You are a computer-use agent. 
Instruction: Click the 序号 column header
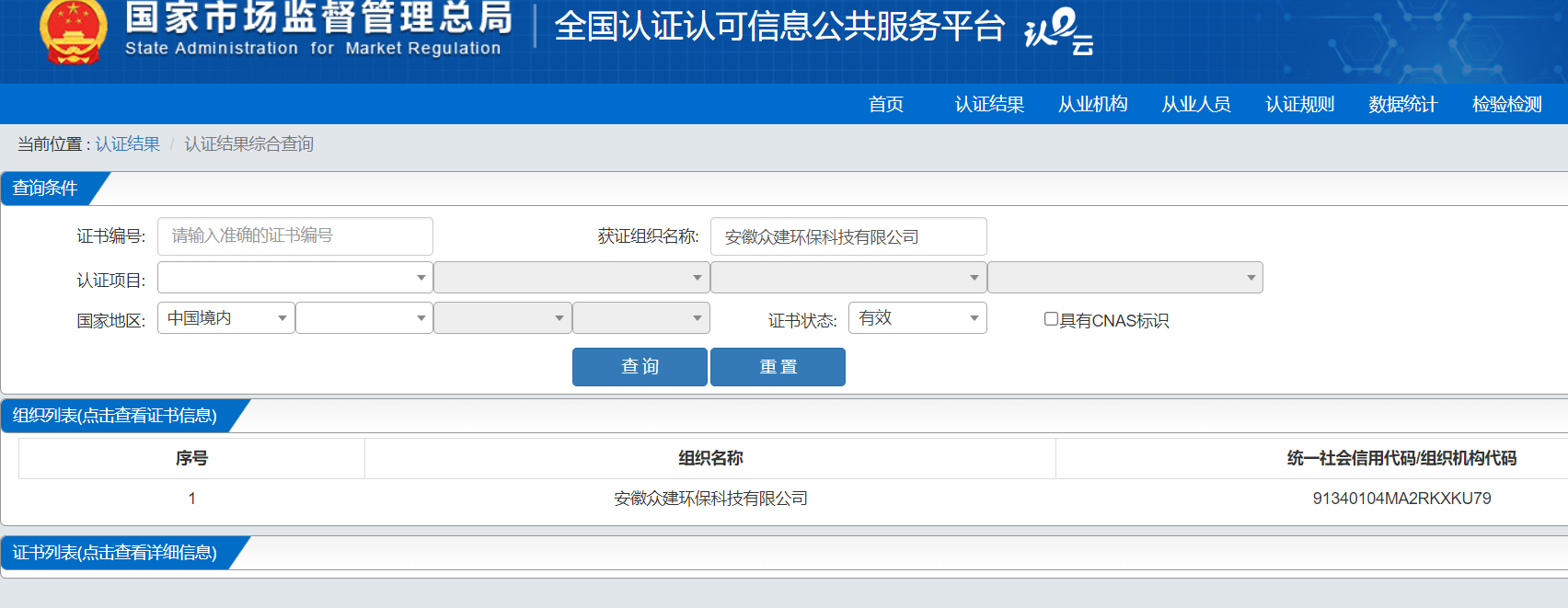[191, 458]
